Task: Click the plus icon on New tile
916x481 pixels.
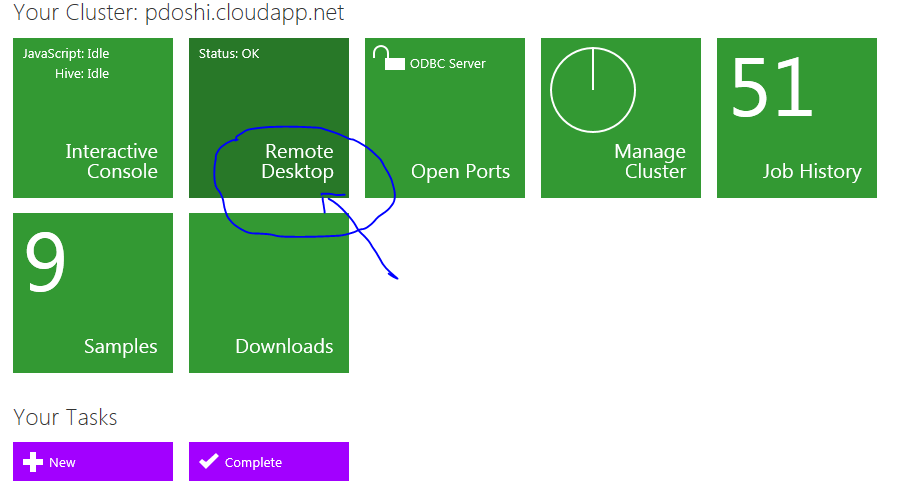Action: coord(33,462)
